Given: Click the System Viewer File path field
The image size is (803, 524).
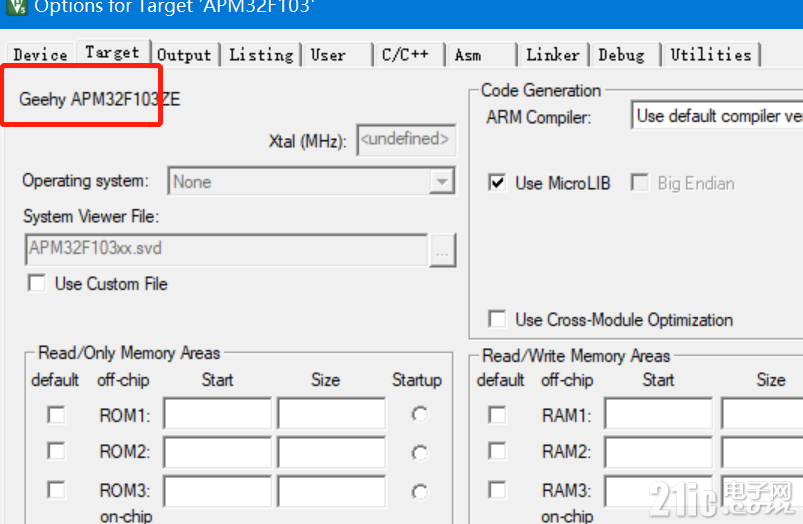Looking at the screenshot, I should pyautogui.click(x=226, y=249).
